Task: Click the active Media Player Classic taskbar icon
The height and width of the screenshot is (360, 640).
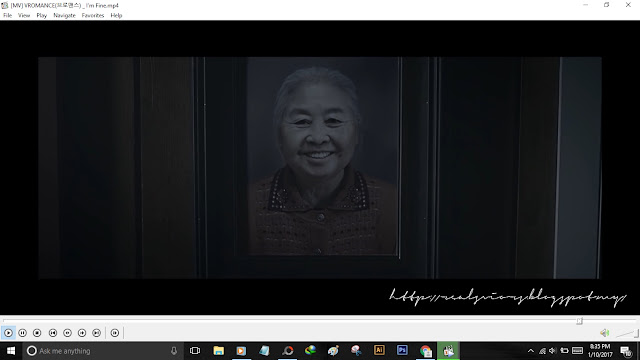Action: pos(448,351)
